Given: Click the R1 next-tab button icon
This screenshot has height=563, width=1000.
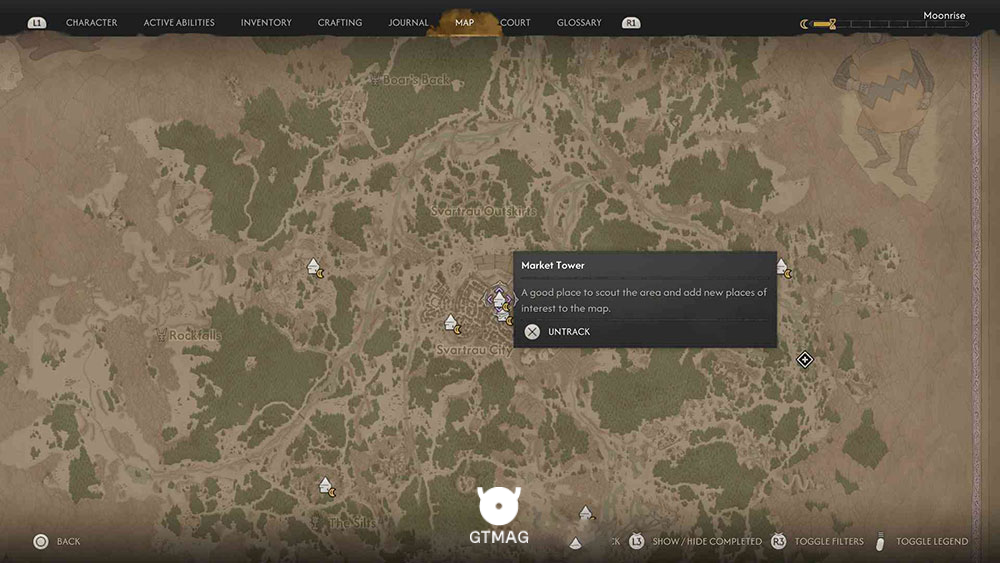Looking at the screenshot, I should pyautogui.click(x=631, y=22).
